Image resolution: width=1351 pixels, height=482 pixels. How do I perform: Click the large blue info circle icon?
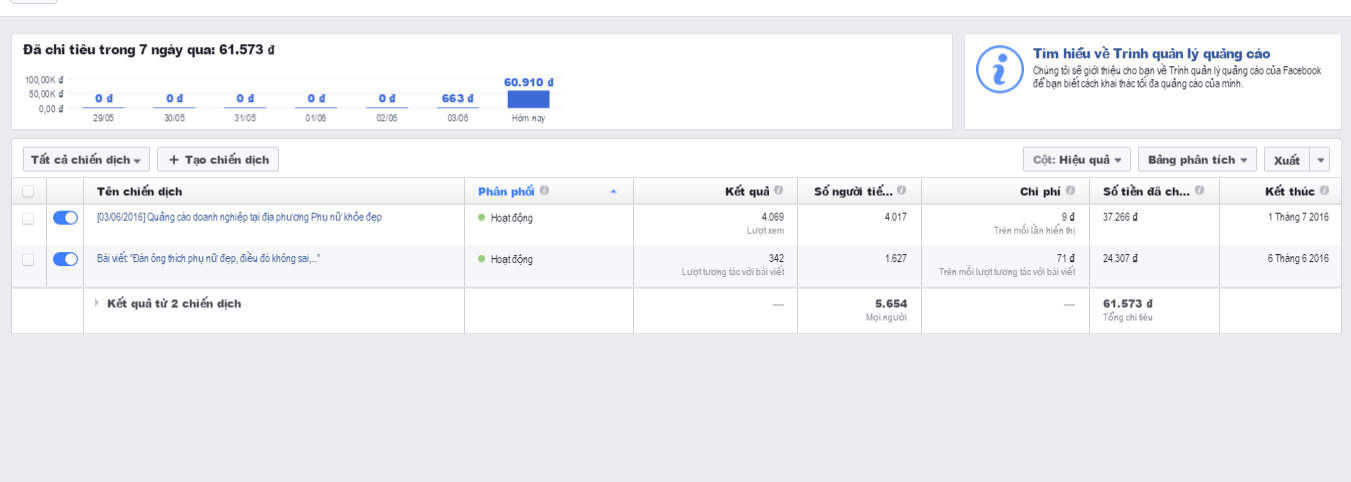pos(998,69)
